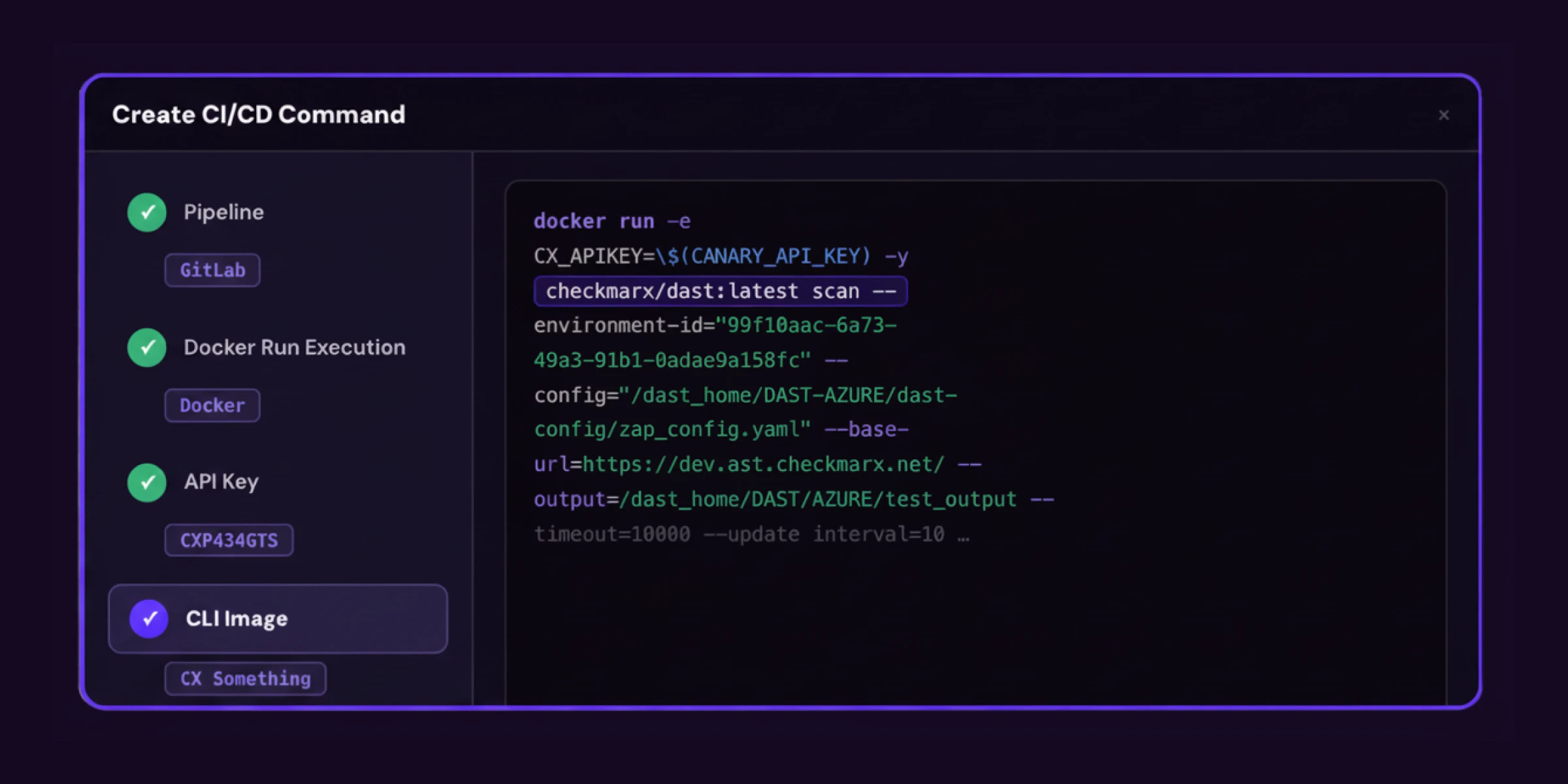Click the green checkmark beside Docker Run Execution
Screen dimensions: 1568x784
point(147,347)
